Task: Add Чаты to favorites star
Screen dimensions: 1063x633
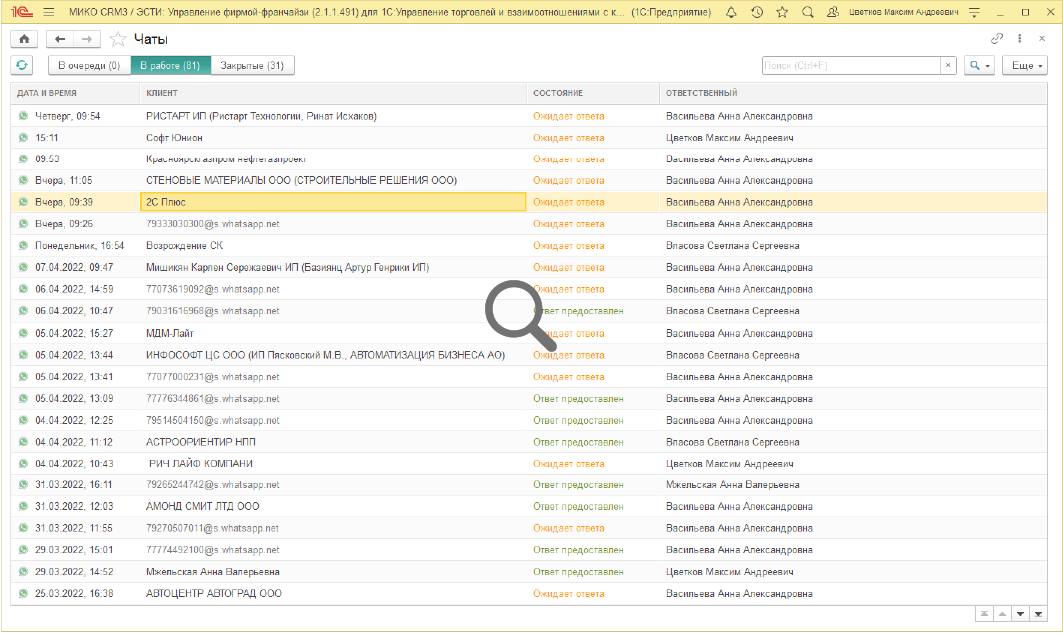Action: coord(118,39)
